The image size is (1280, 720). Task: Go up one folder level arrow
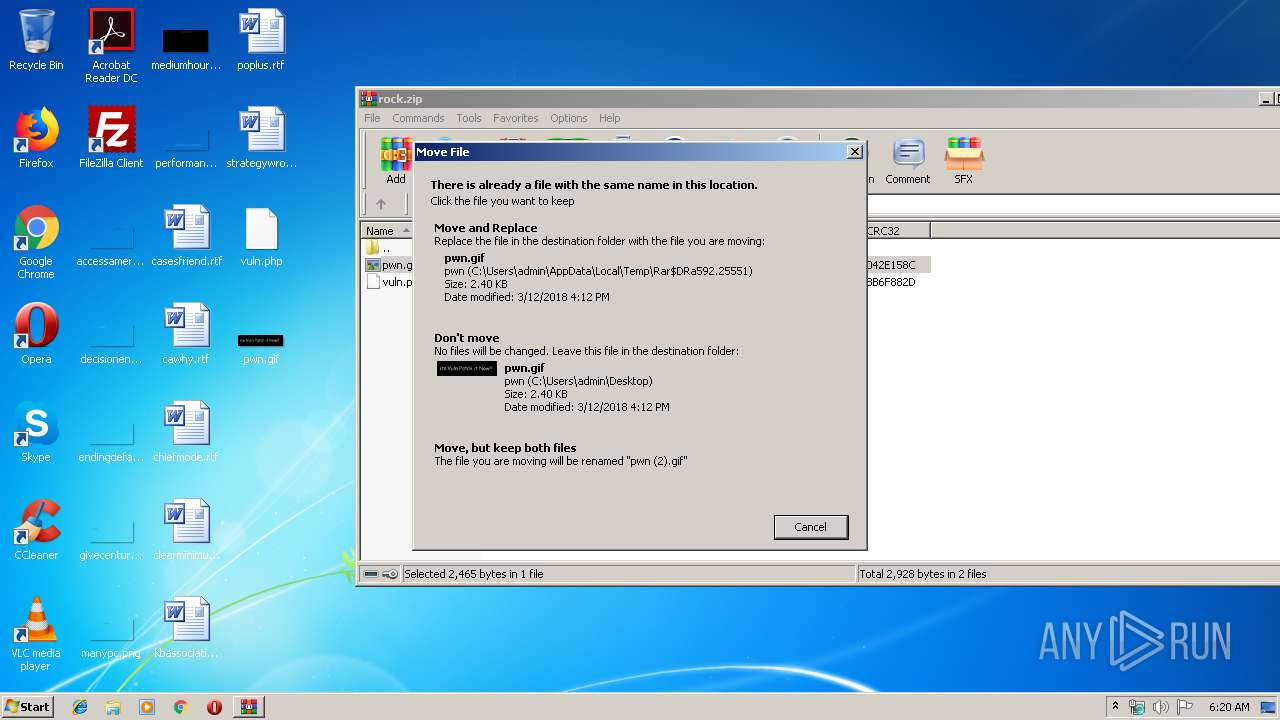click(x=381, y=204)
